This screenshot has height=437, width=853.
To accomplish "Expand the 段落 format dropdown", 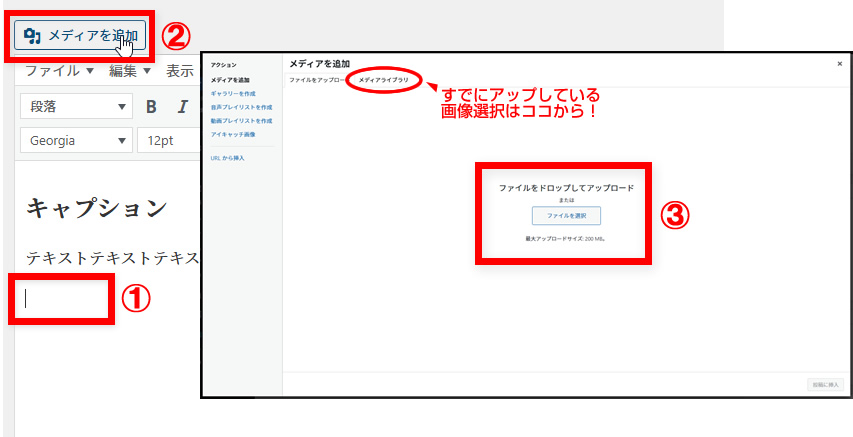I will [75, 106].
